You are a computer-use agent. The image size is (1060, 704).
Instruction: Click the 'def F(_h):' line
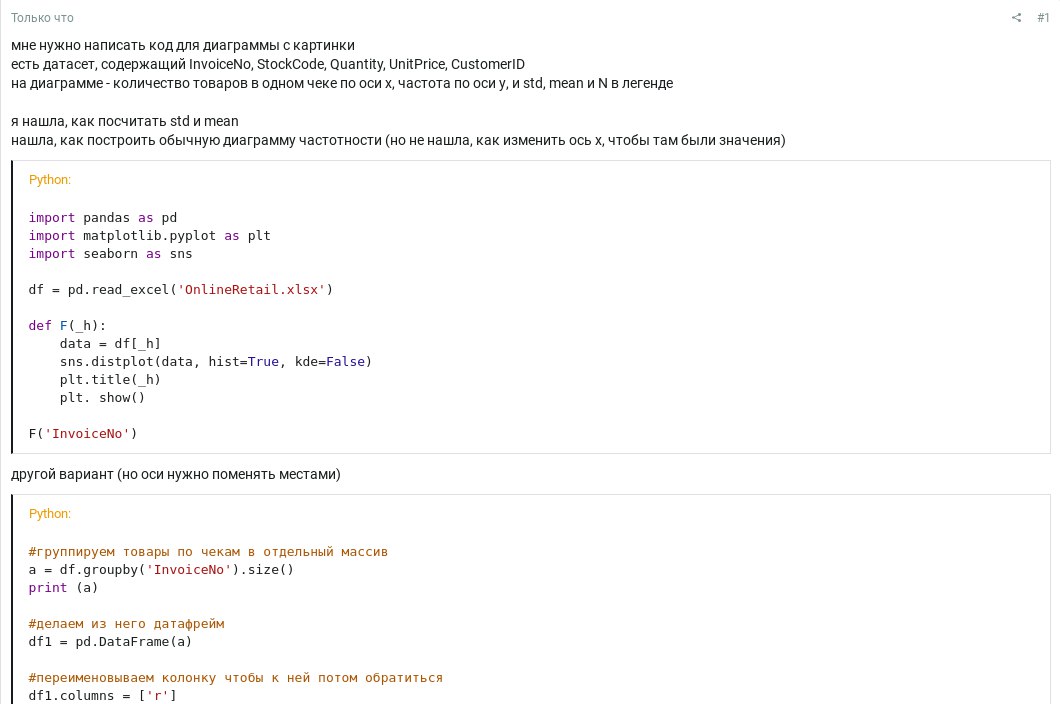[x=68, y=325]
